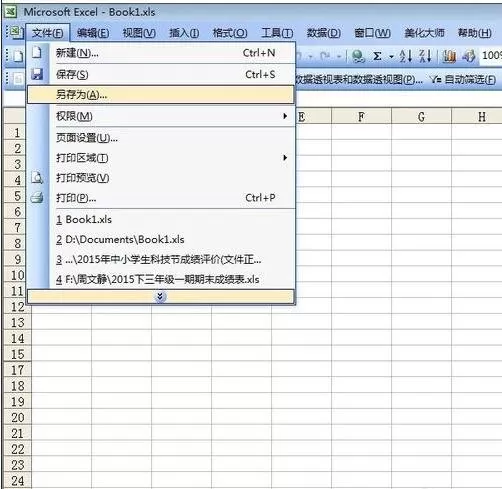
Task: Open the zoom percentage box showing 100%
Action: (492, 55)
